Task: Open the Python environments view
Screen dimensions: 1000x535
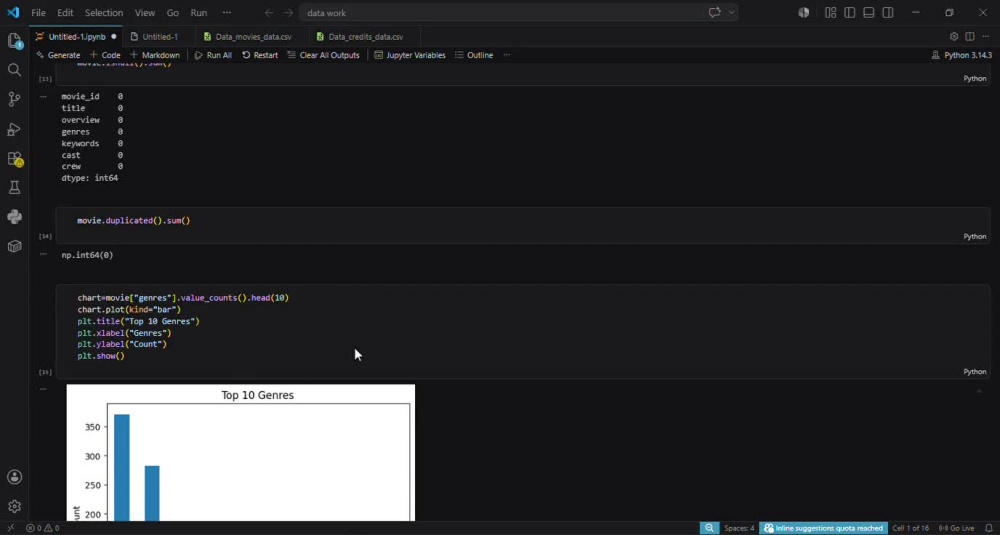Action: [x=14, y=217]
